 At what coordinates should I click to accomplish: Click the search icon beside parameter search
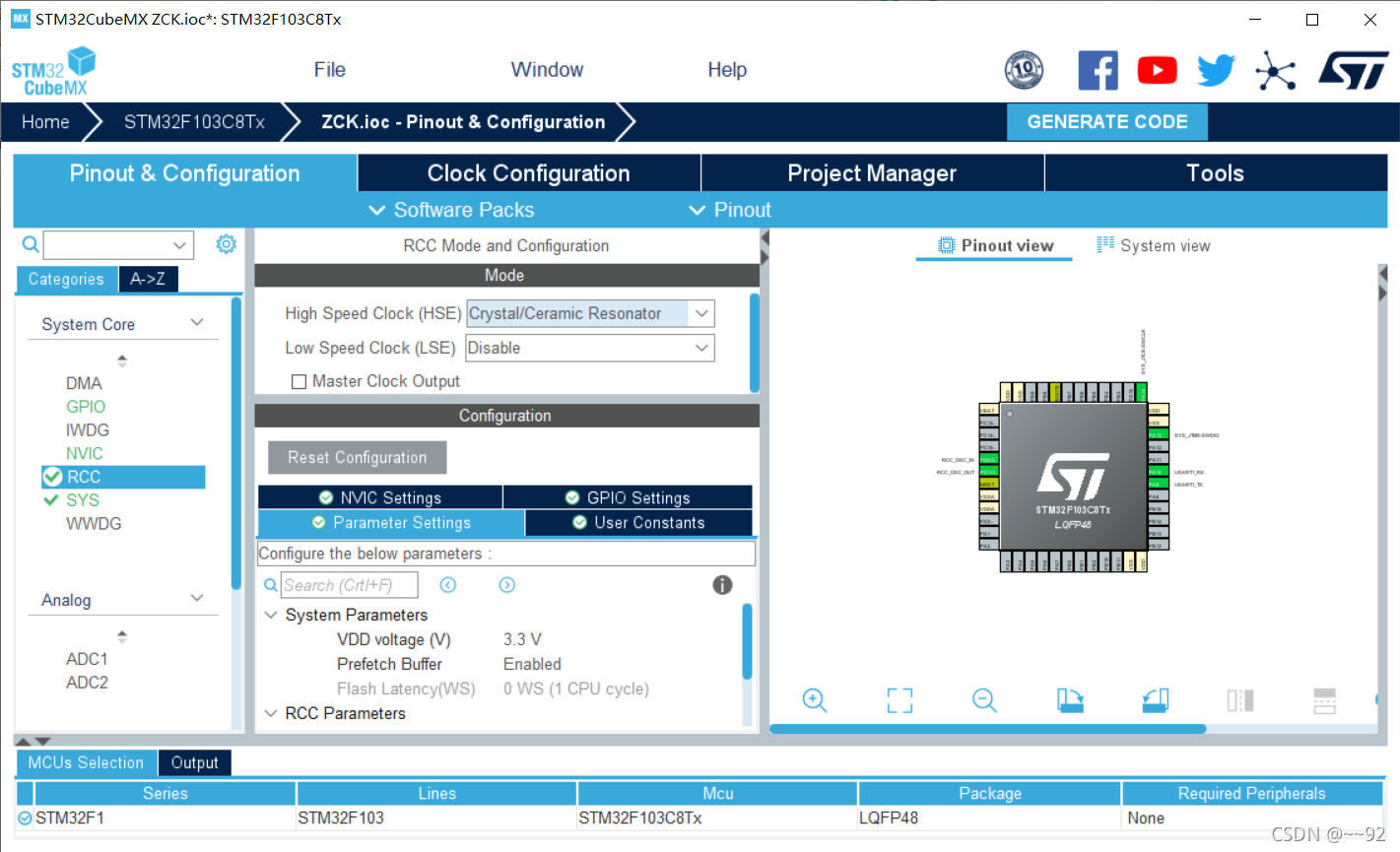pyautogui.click(x=271, y=585)
